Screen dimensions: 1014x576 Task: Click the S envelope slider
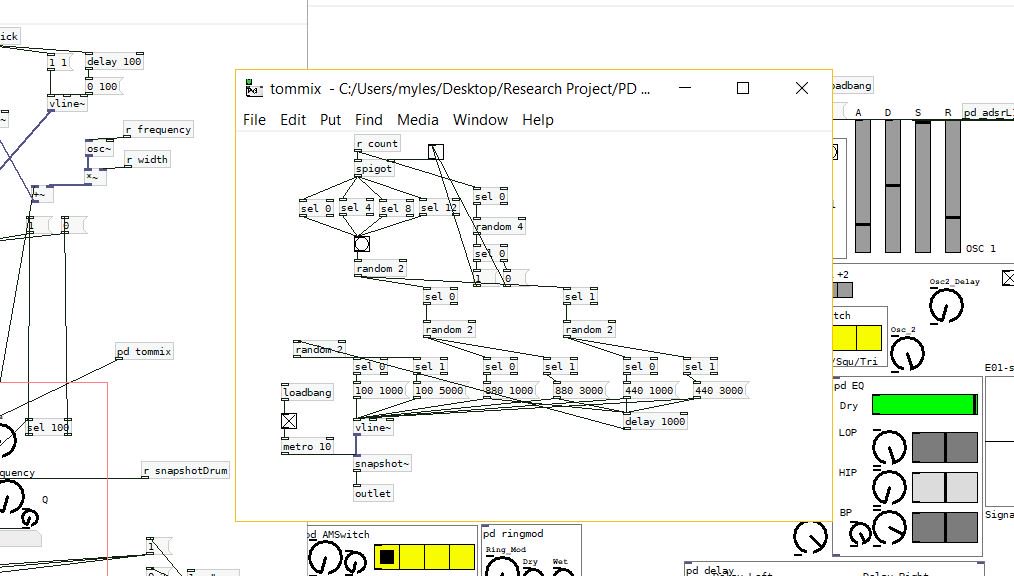tap(923, 186)
